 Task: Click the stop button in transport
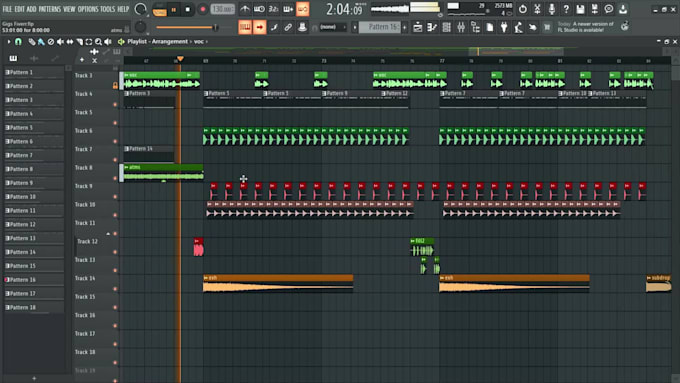click(x=187, y=10)
